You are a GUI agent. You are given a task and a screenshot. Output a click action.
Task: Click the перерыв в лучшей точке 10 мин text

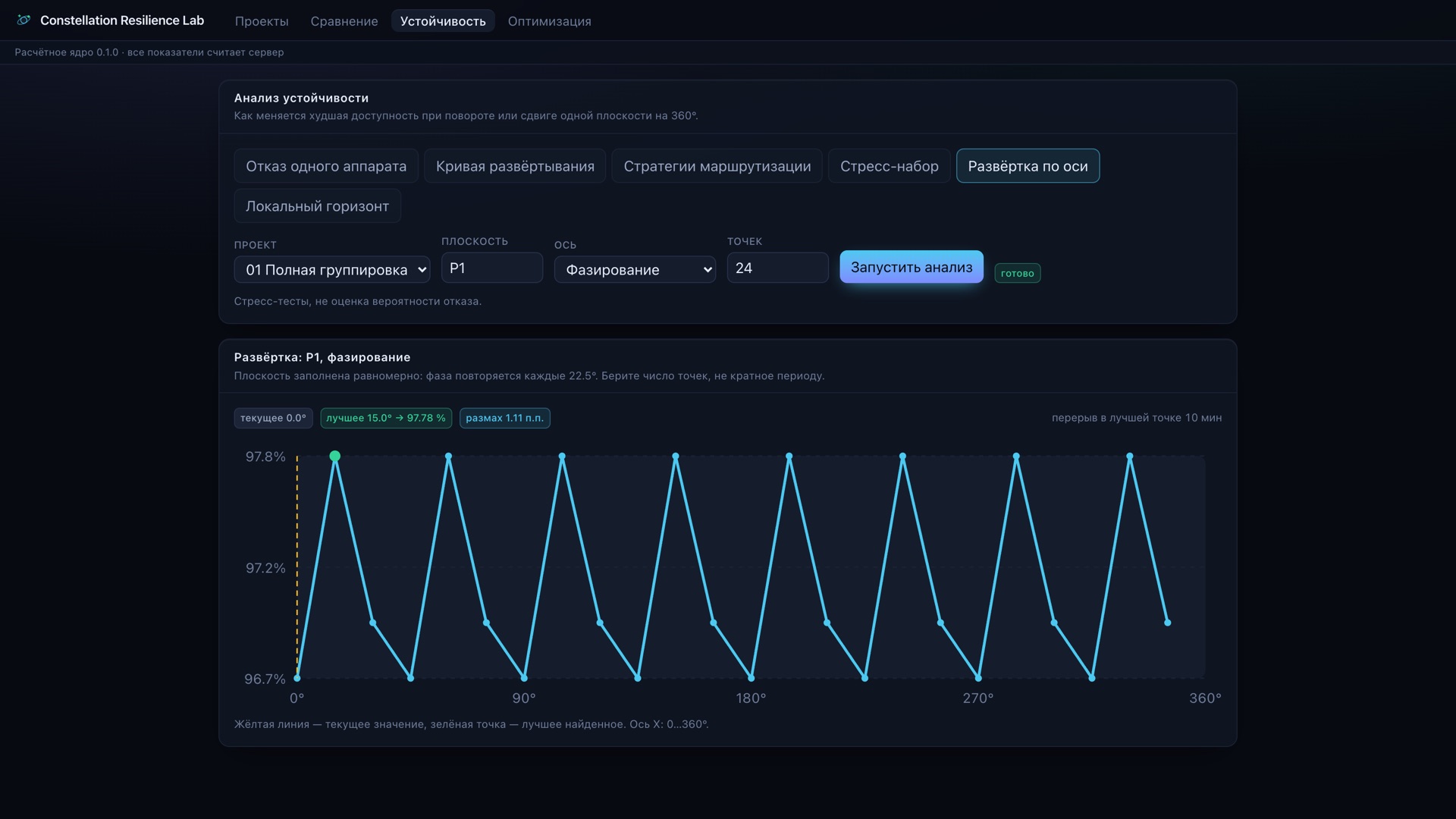pos(1137,418)
